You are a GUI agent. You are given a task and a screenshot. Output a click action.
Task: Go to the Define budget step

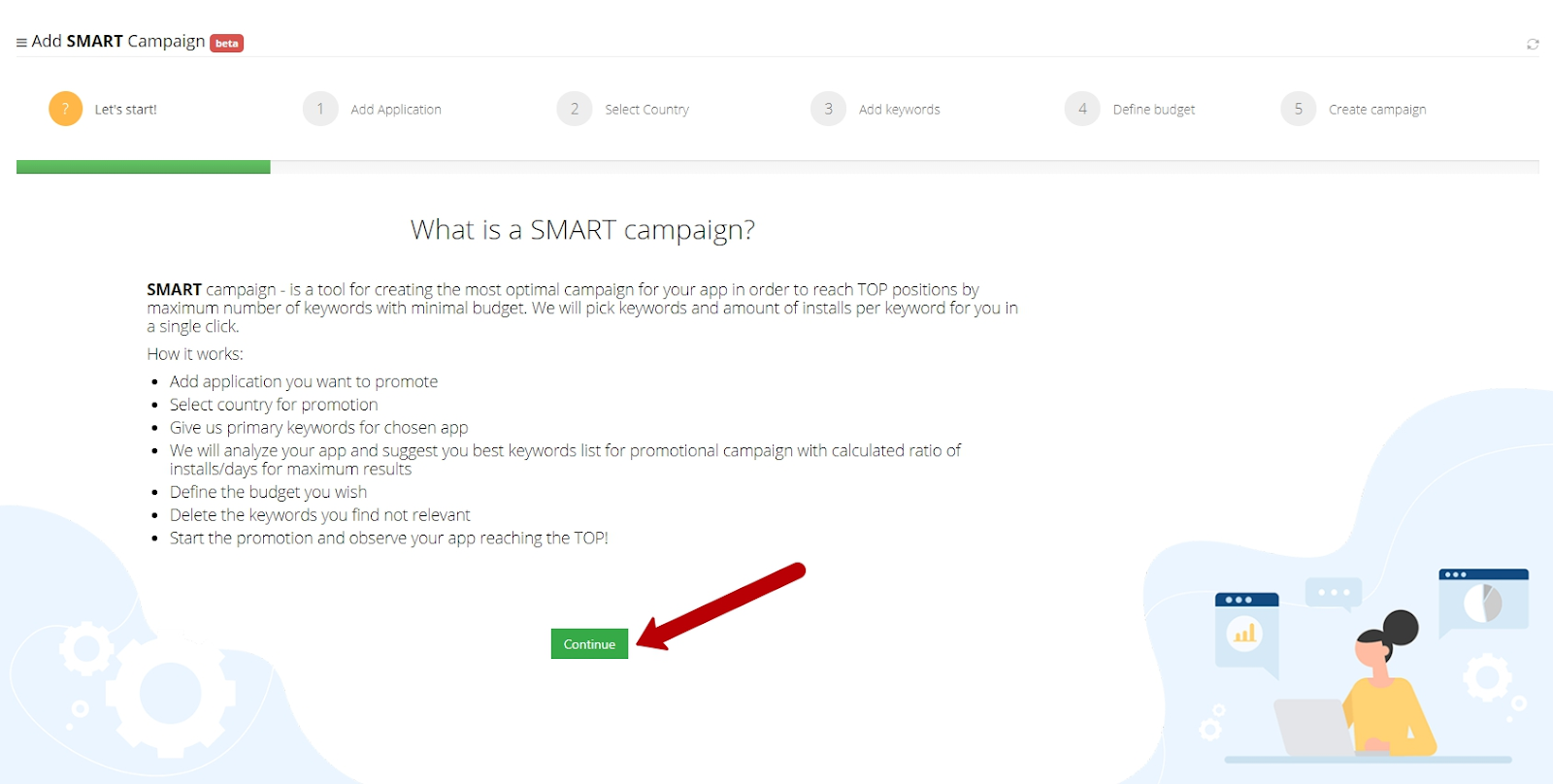coord(1154,110)
